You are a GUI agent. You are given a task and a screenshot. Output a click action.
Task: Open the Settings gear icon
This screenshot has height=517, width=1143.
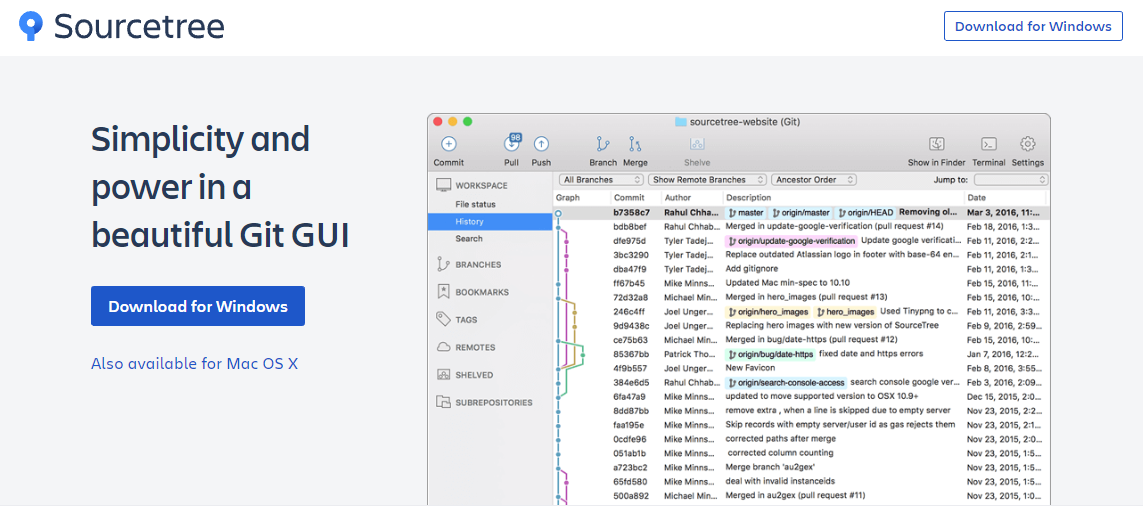pos(1028,144)
